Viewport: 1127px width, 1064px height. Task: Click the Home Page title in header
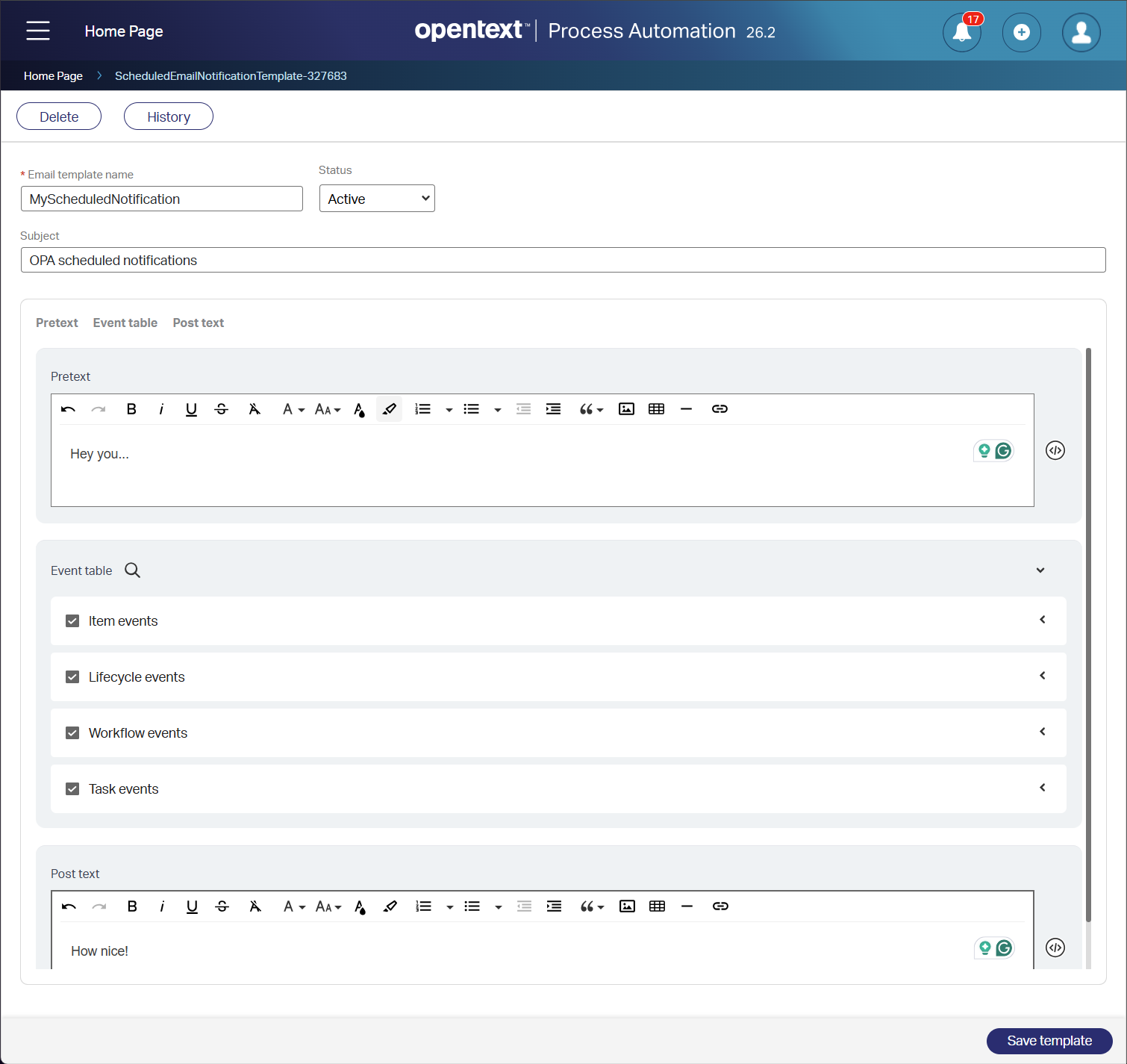(124, 31)
